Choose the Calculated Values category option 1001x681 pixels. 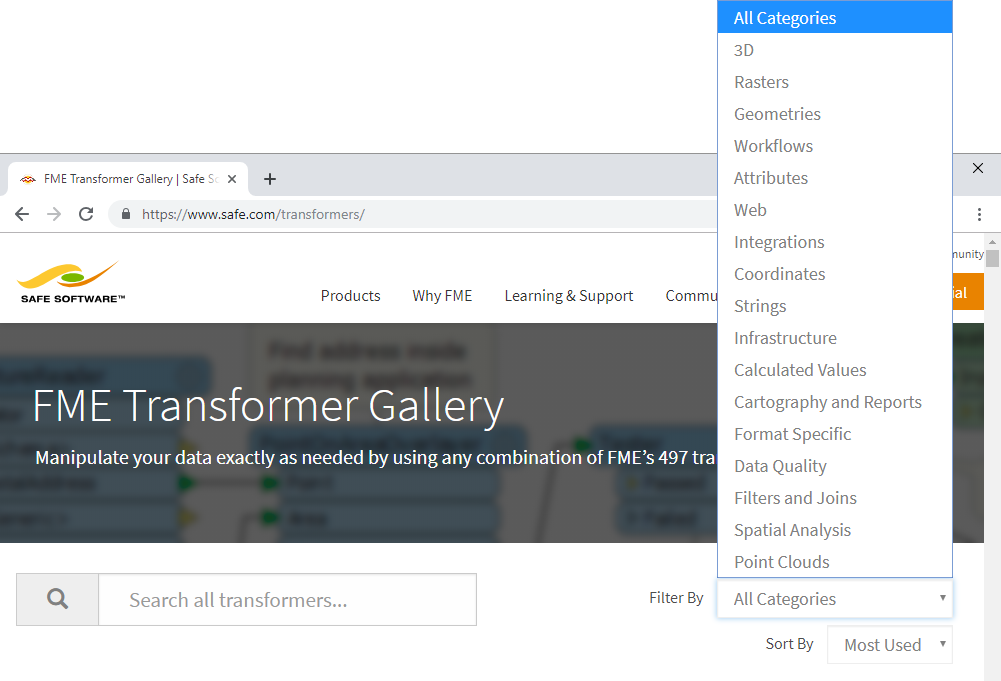click(x=835, y=370)
